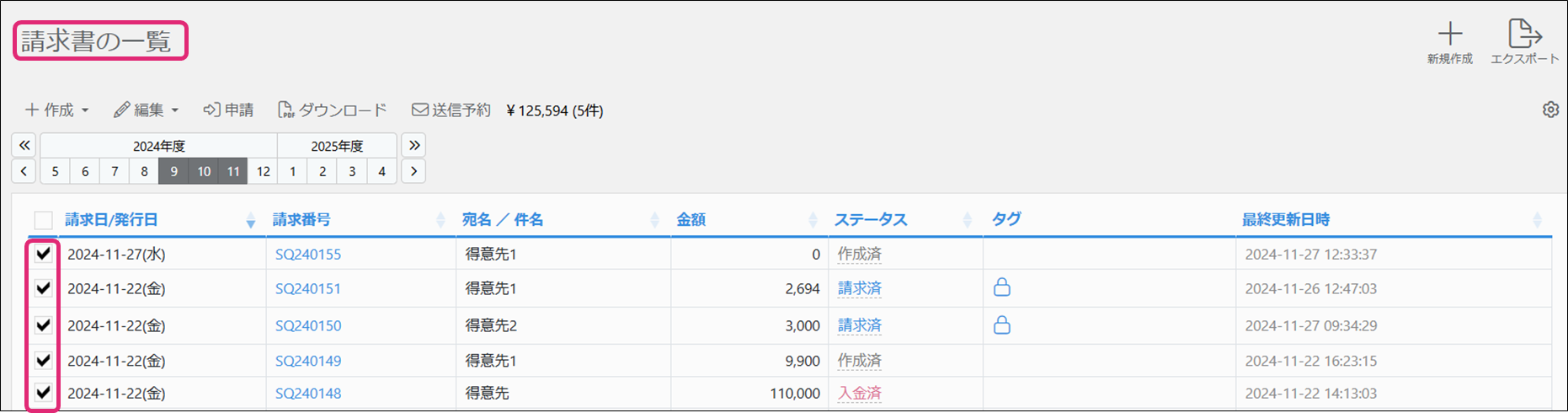Viewport: 1568px width, 413px height.
Task: Select month 12 in 2024年度
Action: (263, 171)
